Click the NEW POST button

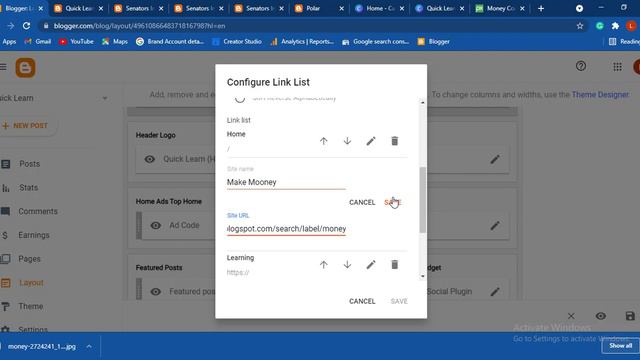click(x=26, y=126)
